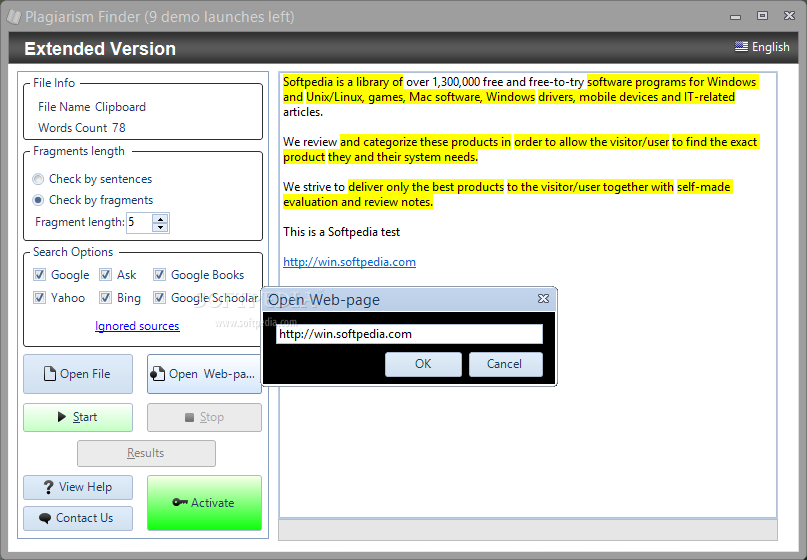Minimize the Plagiarism Finder window
Viewport: 807px width, 560px height.
coord(735,16)
